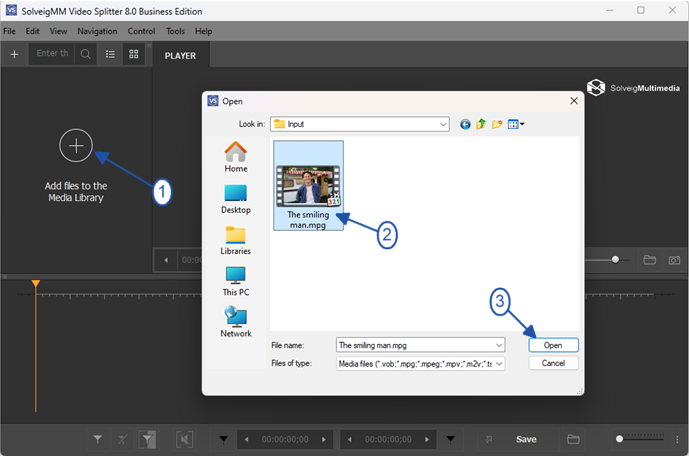The width and height of the screenshot is (689, 456).
Task: Select This PC in the Open dialog sidebar
Action: (236, 281)
